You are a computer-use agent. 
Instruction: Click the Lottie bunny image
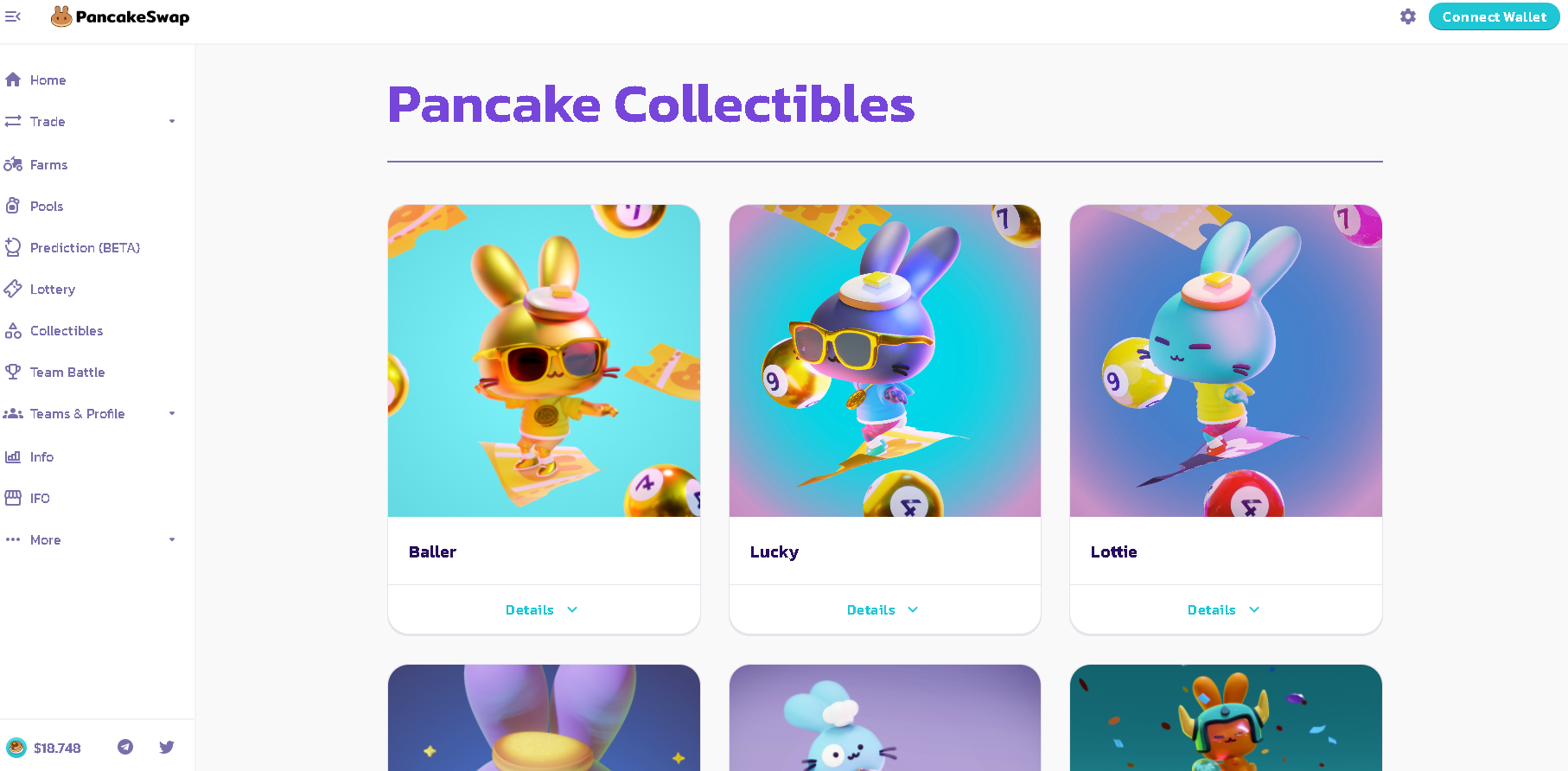[x=1226, y=360]
